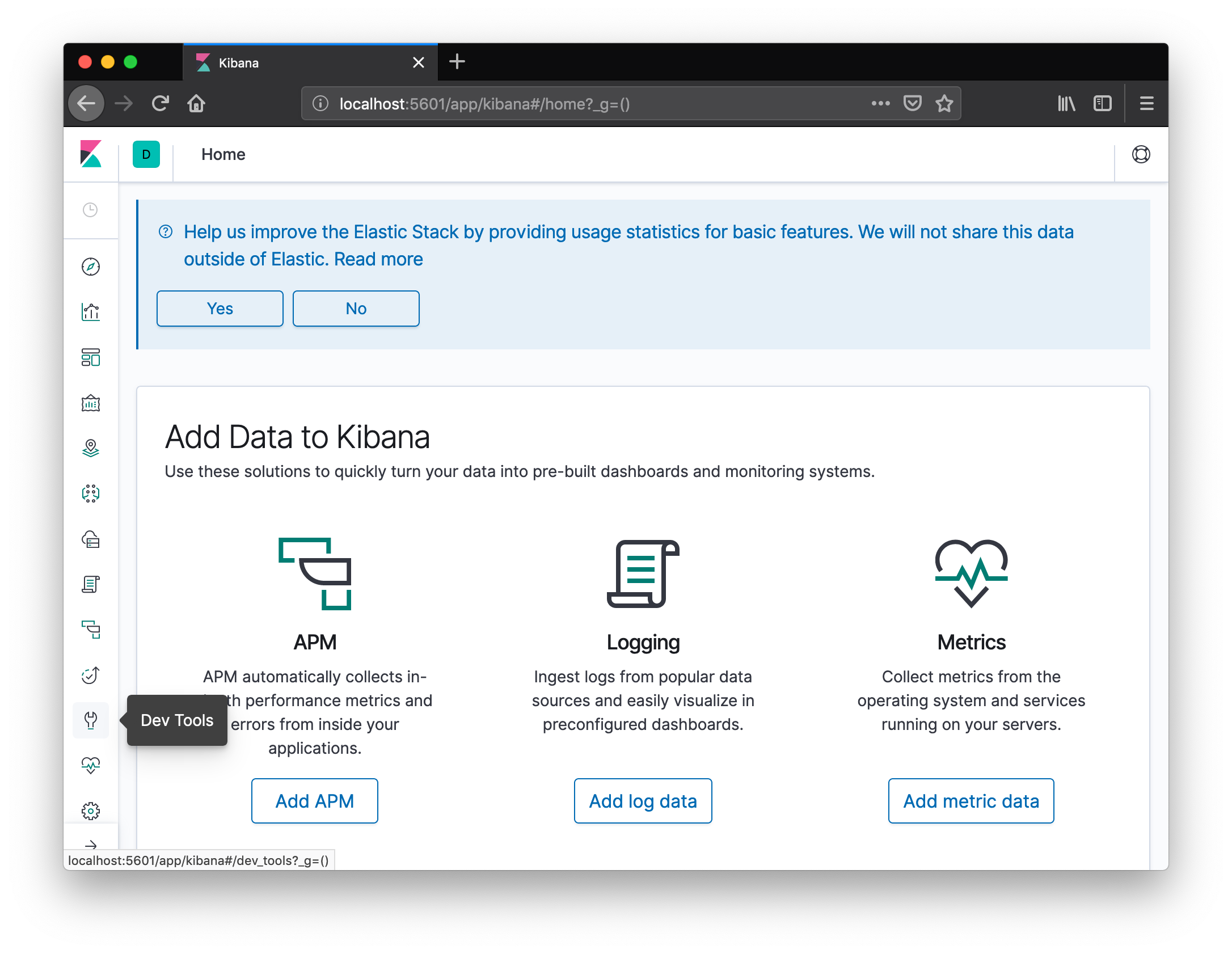1232x954 pixels.
Task: Open the Dashboard sidebar icon
Action: 91,357
